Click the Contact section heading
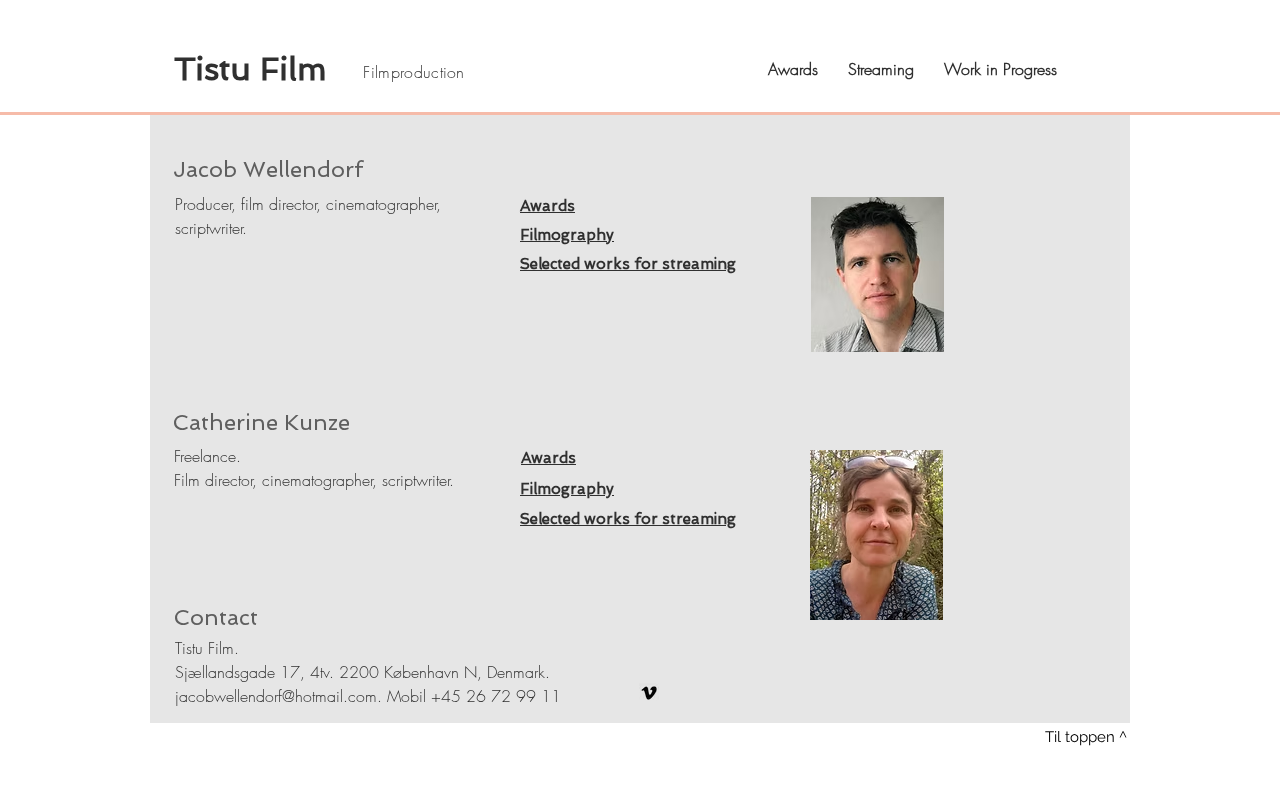Screen dimensions: 1280x800 coord(216,618)
